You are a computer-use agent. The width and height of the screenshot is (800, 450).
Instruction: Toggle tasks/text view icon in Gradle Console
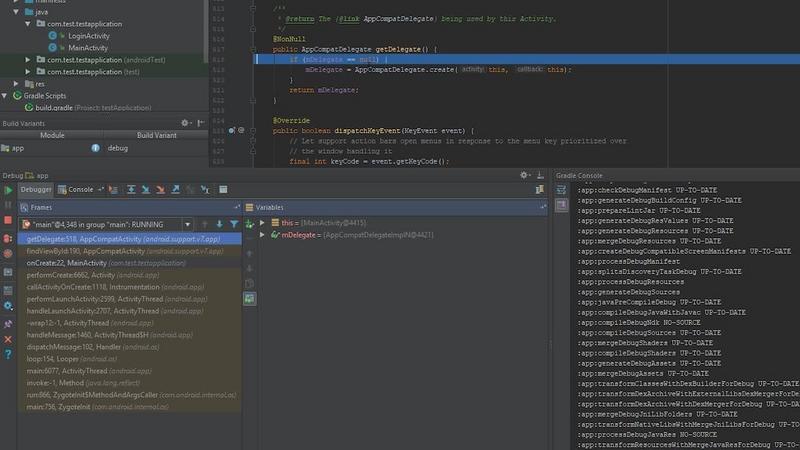[x=561, y=190]
